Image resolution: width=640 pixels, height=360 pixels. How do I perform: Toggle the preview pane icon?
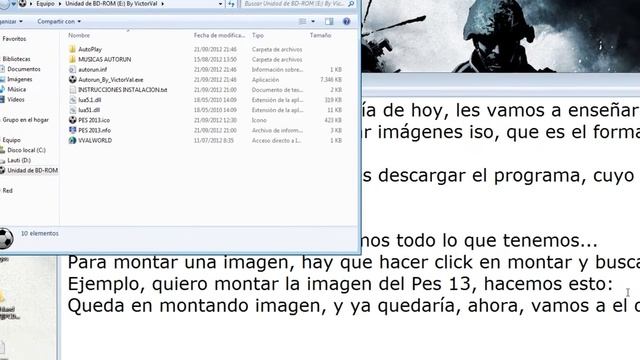point(329,21)
